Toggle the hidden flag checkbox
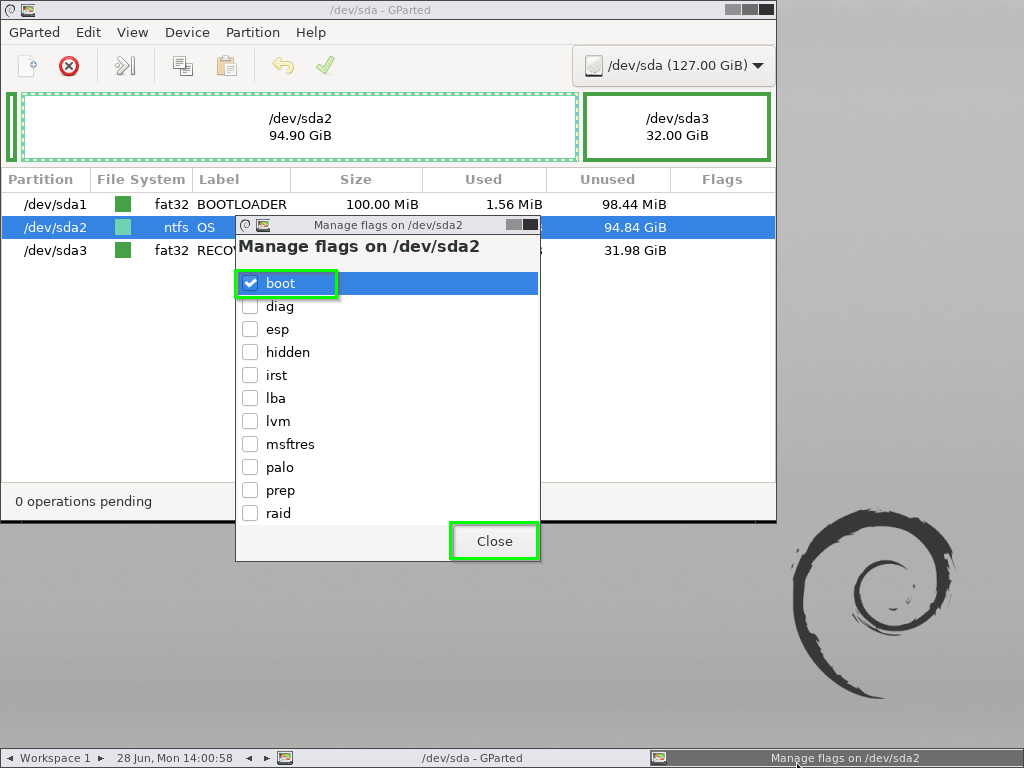 click(250, 352)
